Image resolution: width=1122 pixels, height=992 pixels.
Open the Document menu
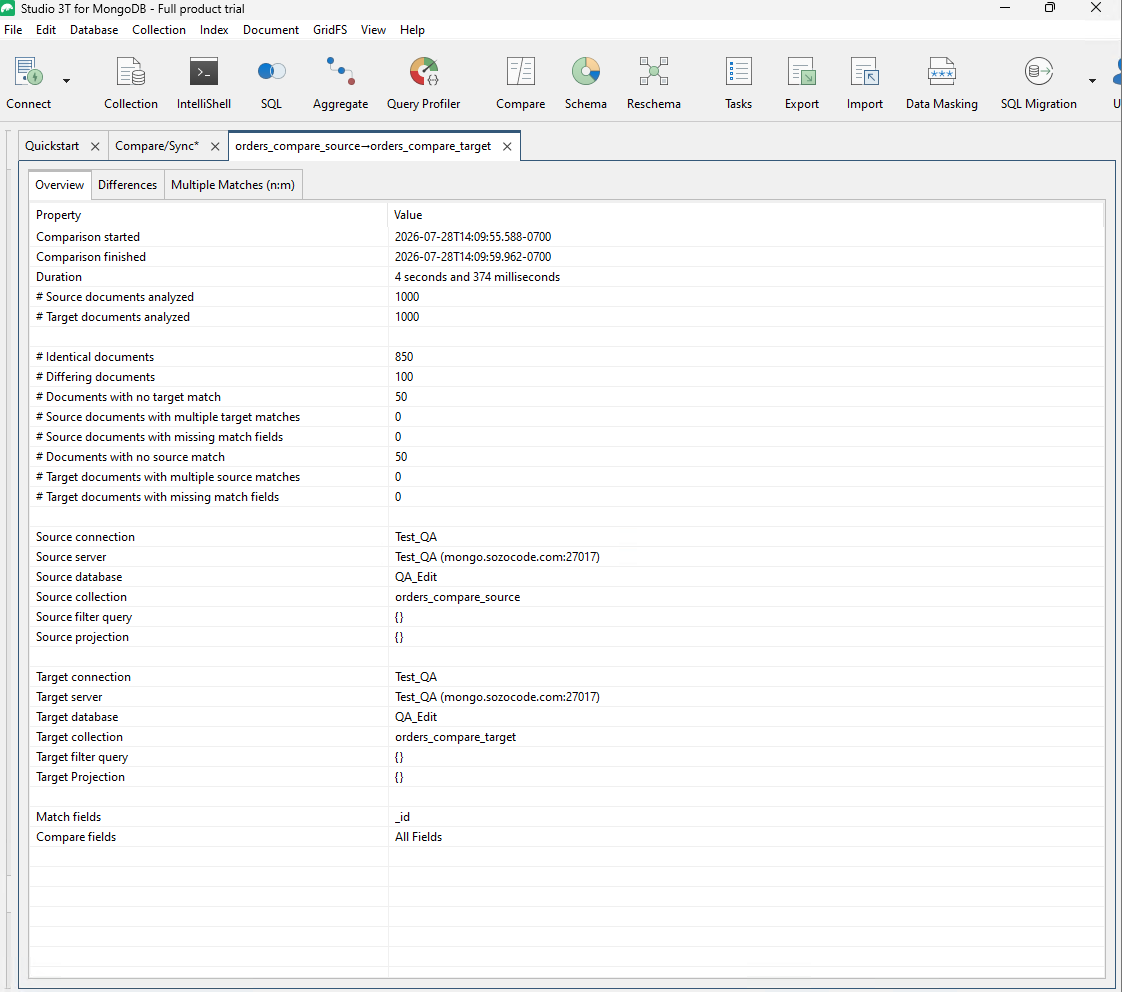pyautogui.click(x=270, y=30)
